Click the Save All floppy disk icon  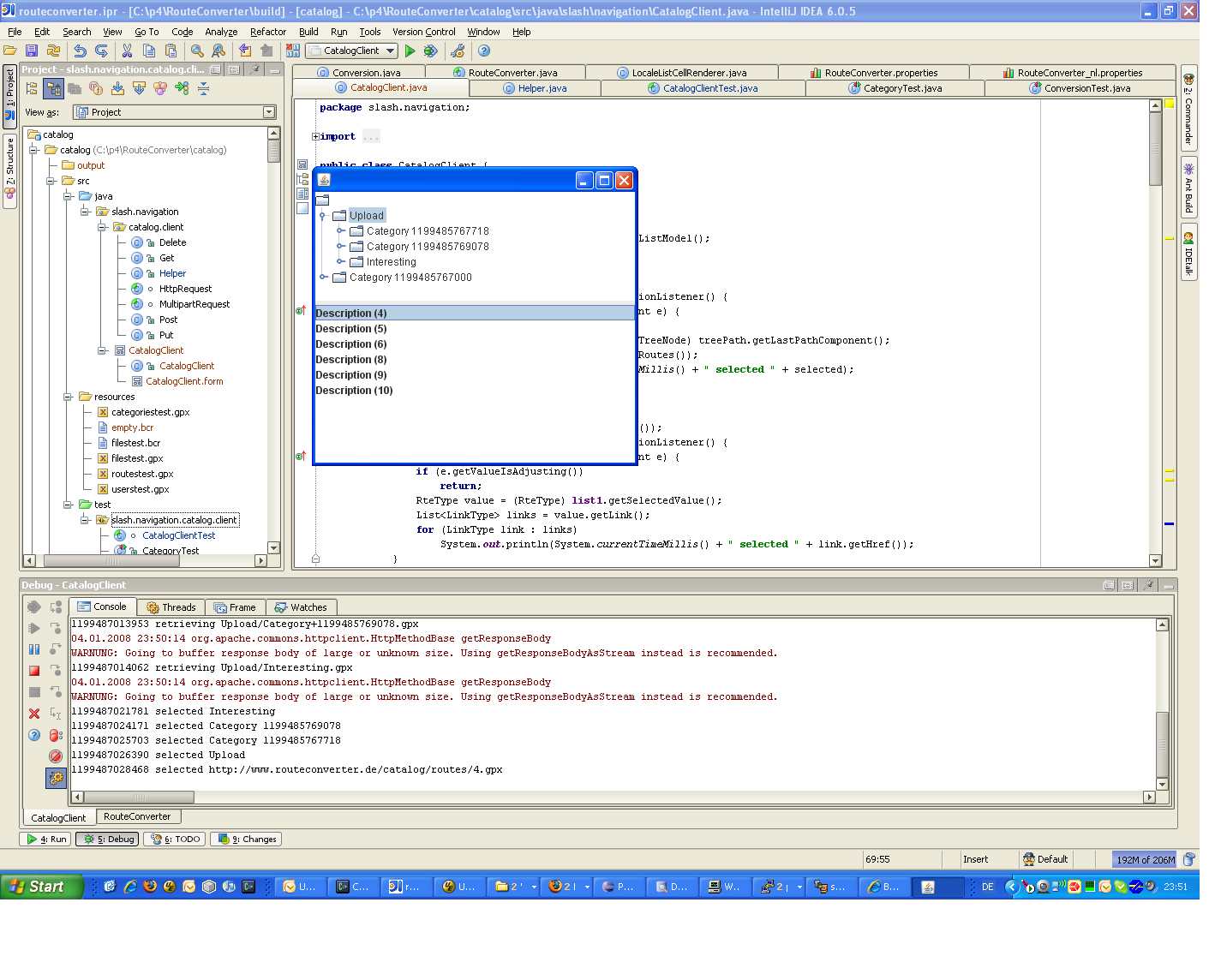coord(32,51)
